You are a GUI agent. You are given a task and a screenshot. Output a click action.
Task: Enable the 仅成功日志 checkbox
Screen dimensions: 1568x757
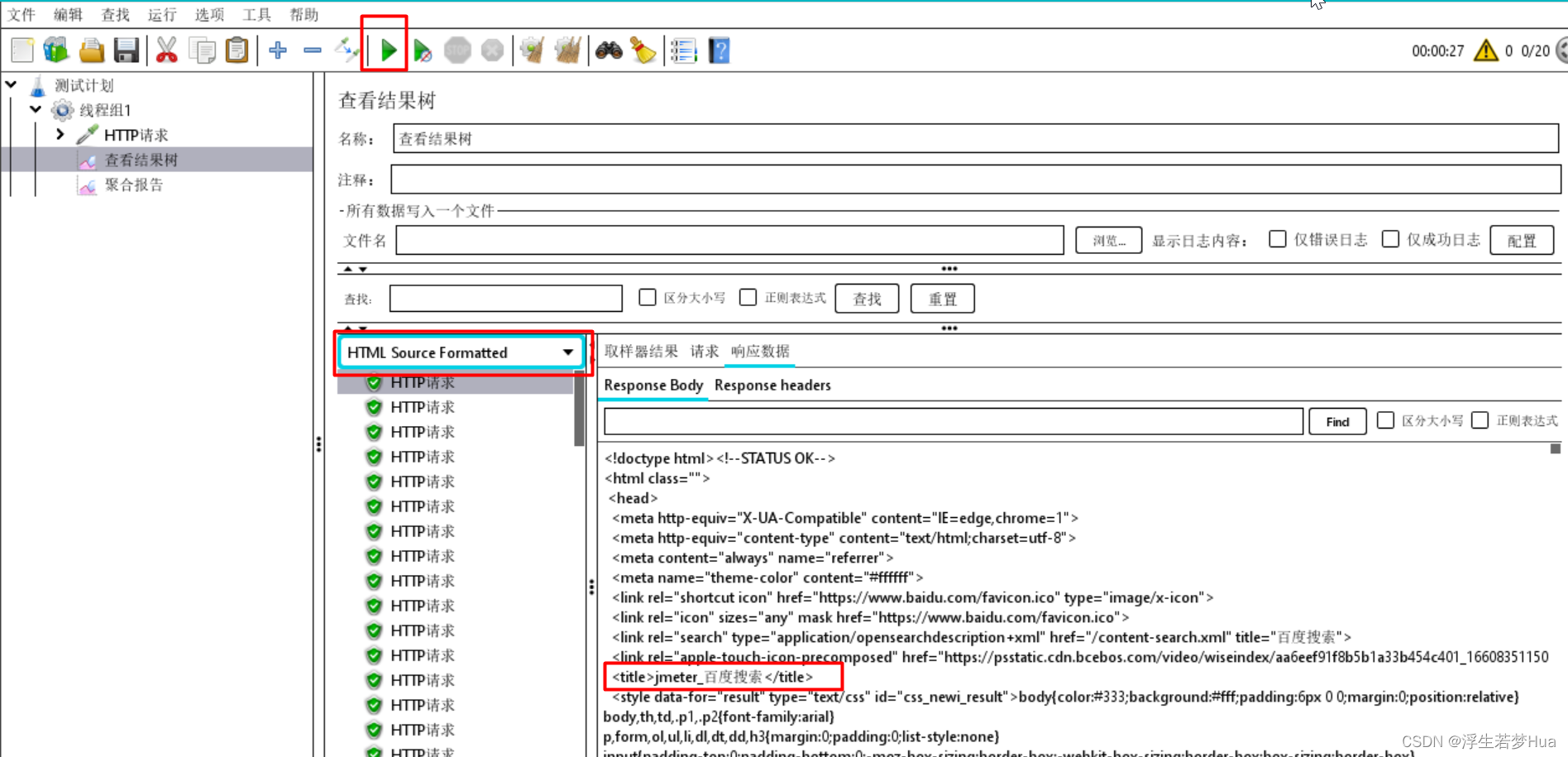coord(1391,239)
